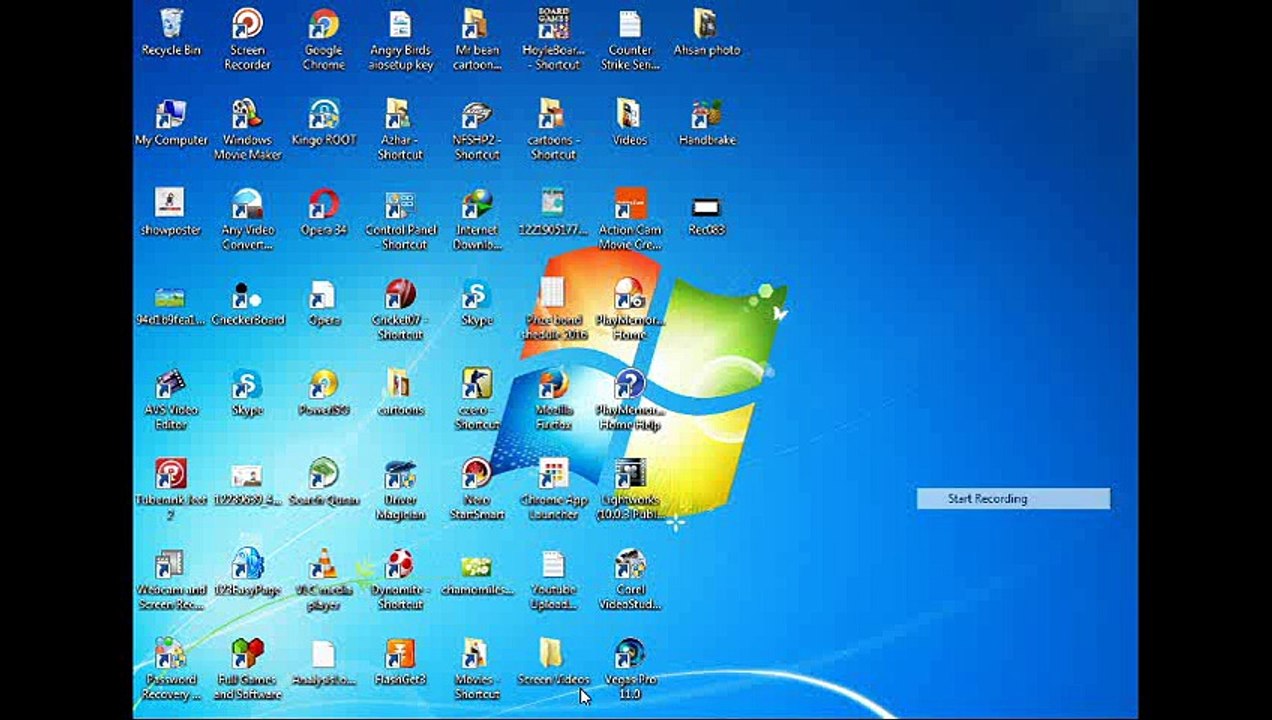Viewport: 1272px width, 720px height.
Task: Open the Recycle Bin
Action: click(x=171, y=33)
